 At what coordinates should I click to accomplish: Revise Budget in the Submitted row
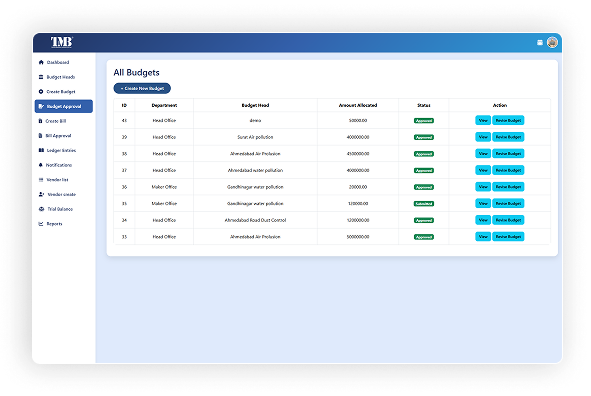508,203
